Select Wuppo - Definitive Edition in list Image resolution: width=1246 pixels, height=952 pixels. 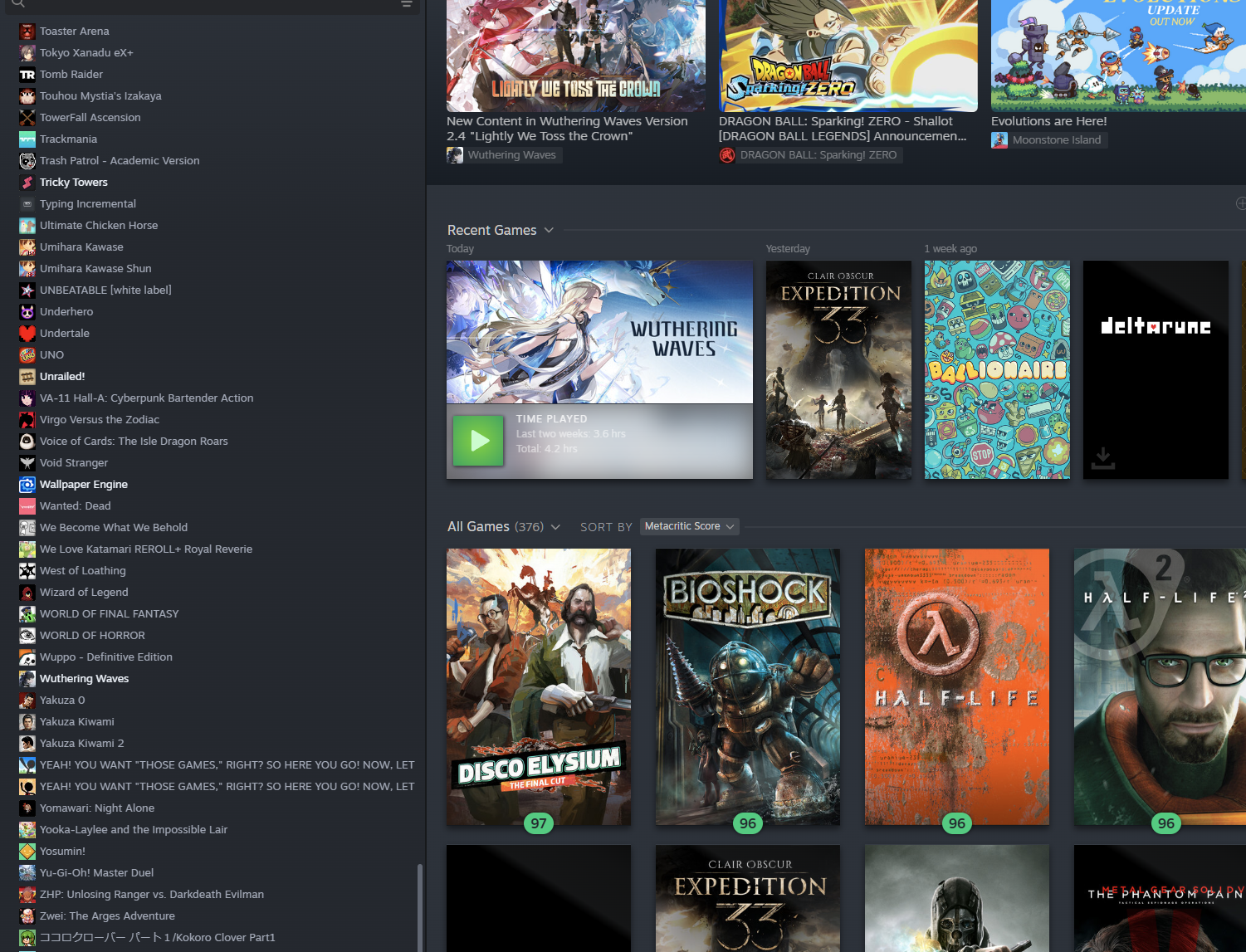(x=106, y=657)
